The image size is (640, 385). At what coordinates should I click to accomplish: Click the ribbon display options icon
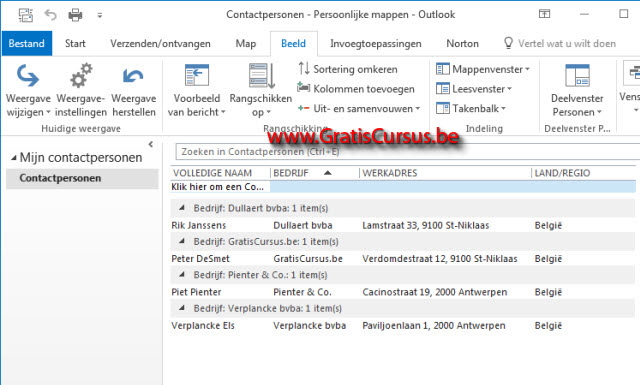[544, 14]
